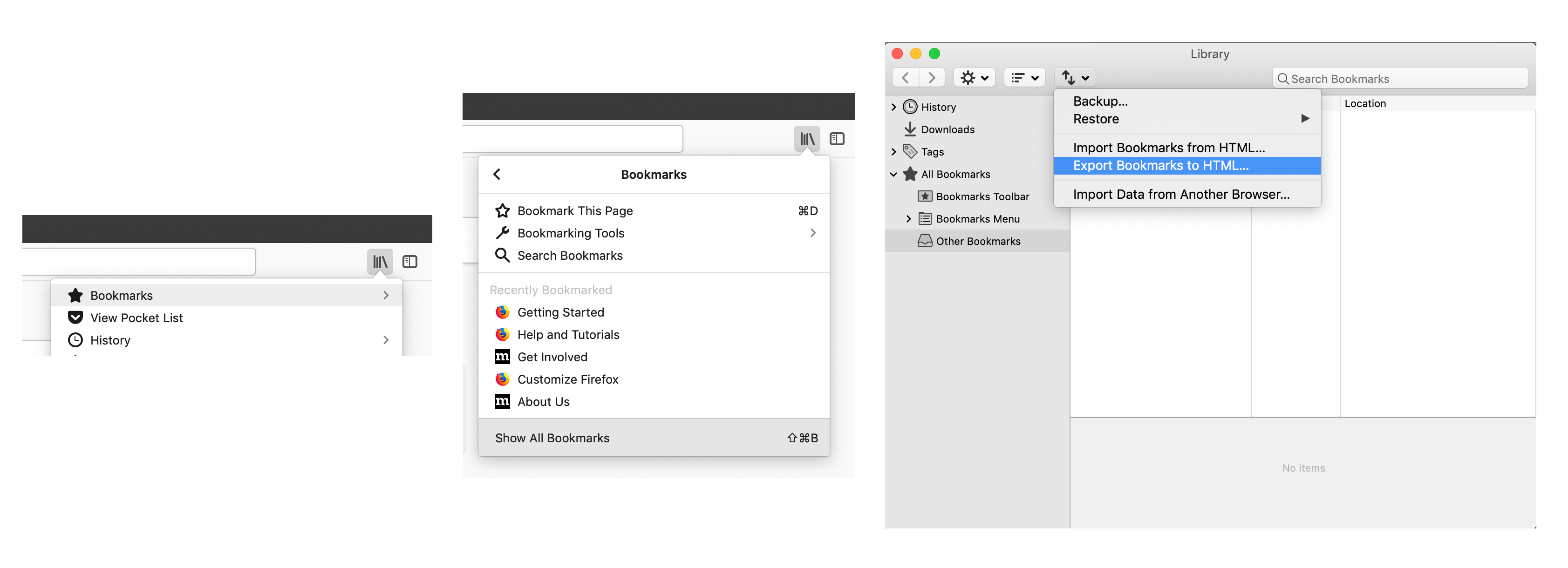
Task: Select Import Data from Another Browser...
Action: (1187, 195)
